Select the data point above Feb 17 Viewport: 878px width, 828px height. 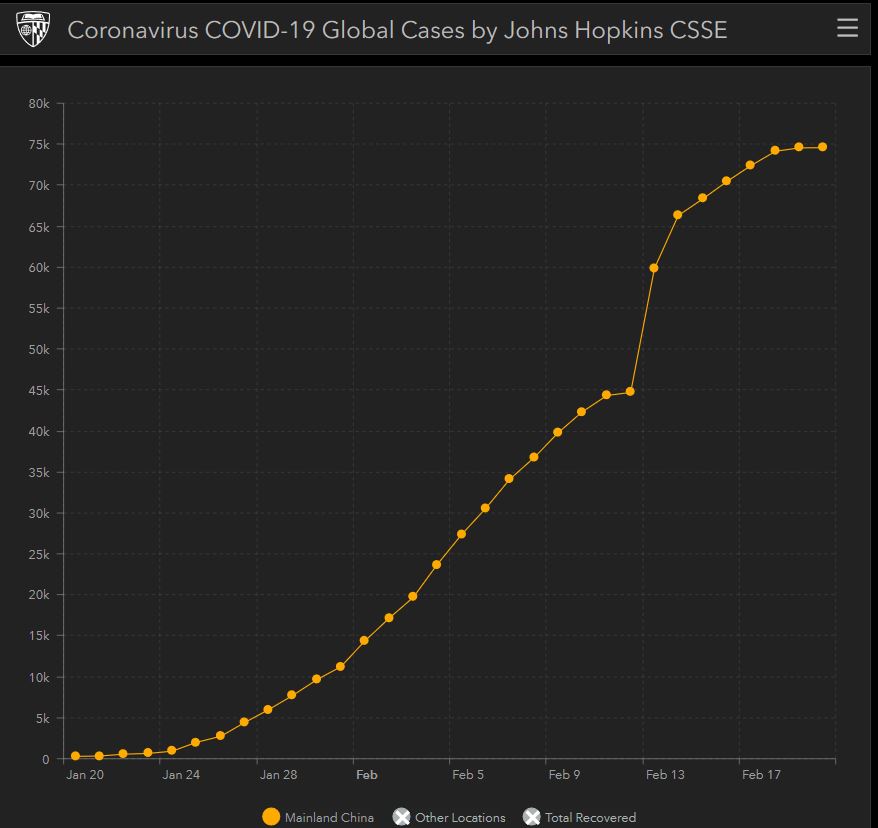coord(750,165)
